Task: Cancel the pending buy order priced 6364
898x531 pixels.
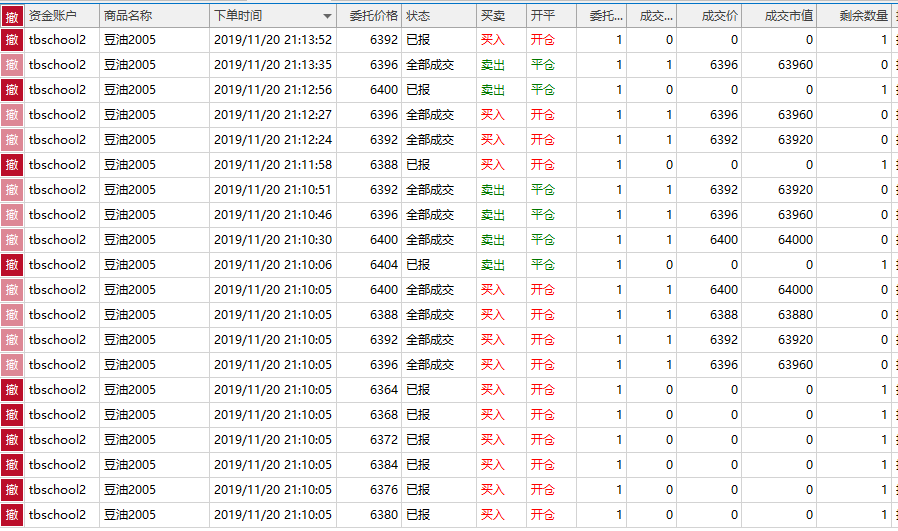Action: point(12,390)
